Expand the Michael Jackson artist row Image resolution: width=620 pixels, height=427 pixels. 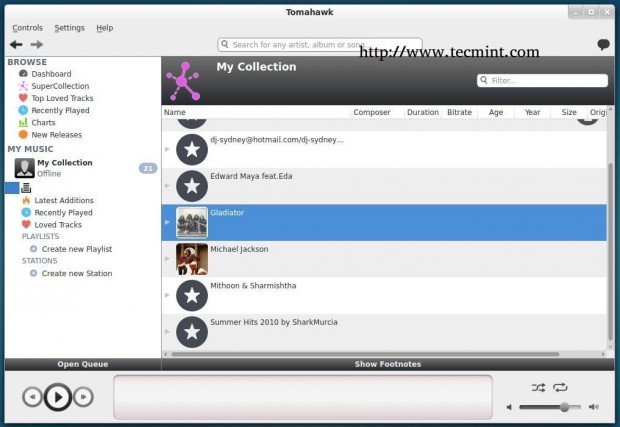[x=167, y=259]
